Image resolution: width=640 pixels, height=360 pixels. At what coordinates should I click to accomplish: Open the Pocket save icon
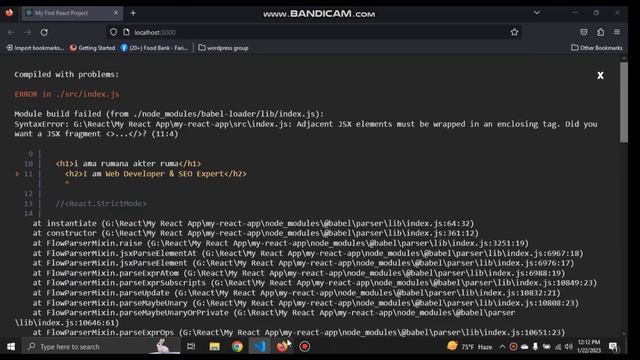[x=584, y=32]
